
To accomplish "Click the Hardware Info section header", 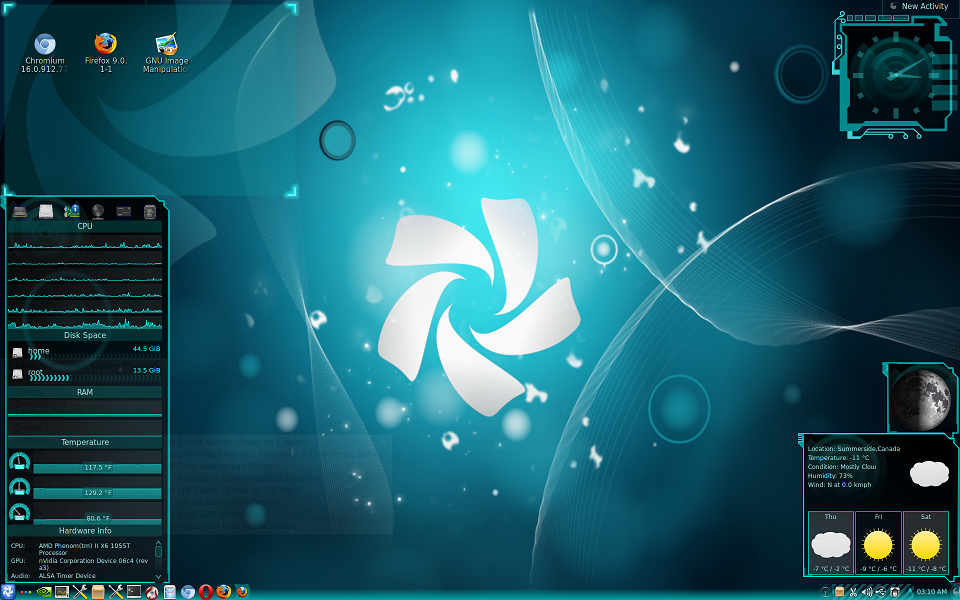I will point(85,531).
